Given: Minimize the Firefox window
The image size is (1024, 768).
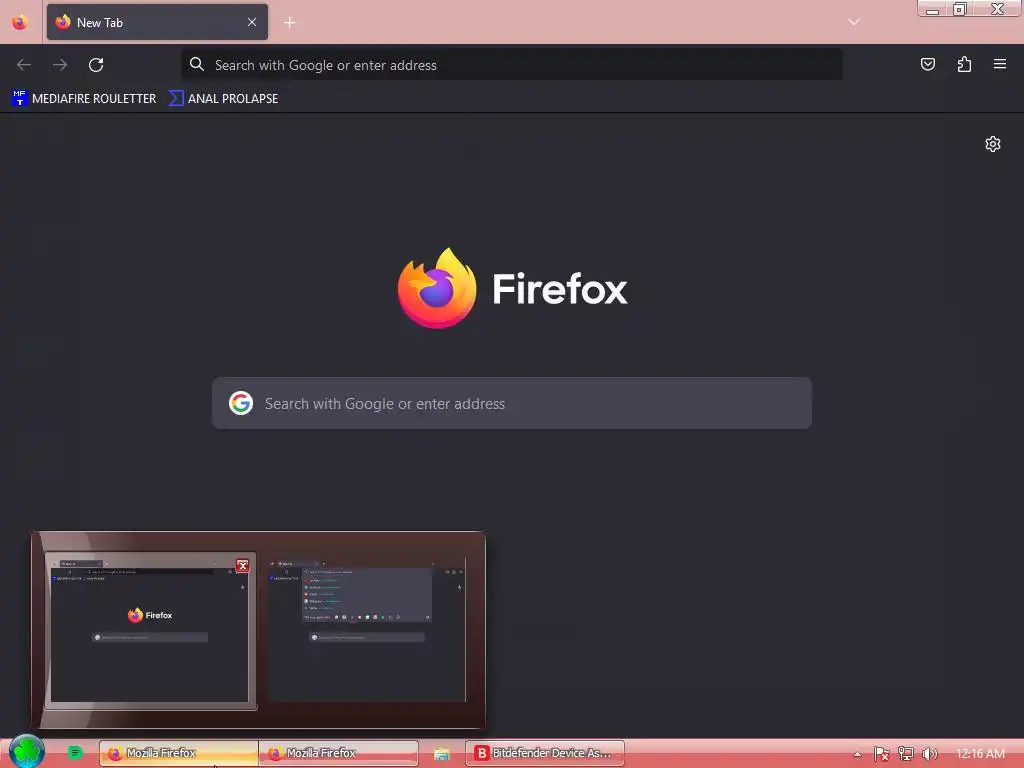Looking at the screenshot, I should pos(932,9).
